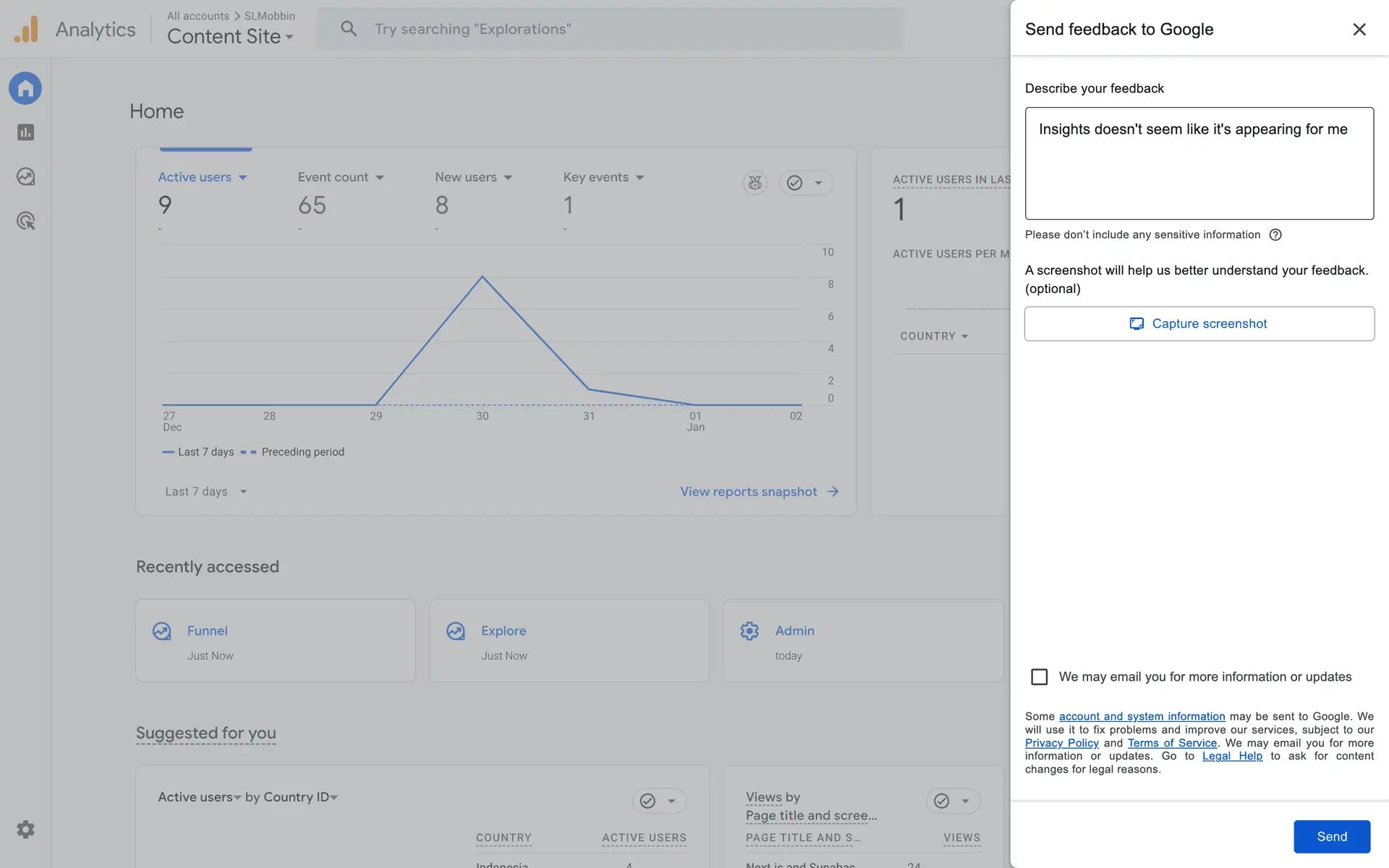The width and height of the screenshot is (1389, 868).
Task: Open the Privacy Policy link
Action: tap(1061, 743)
